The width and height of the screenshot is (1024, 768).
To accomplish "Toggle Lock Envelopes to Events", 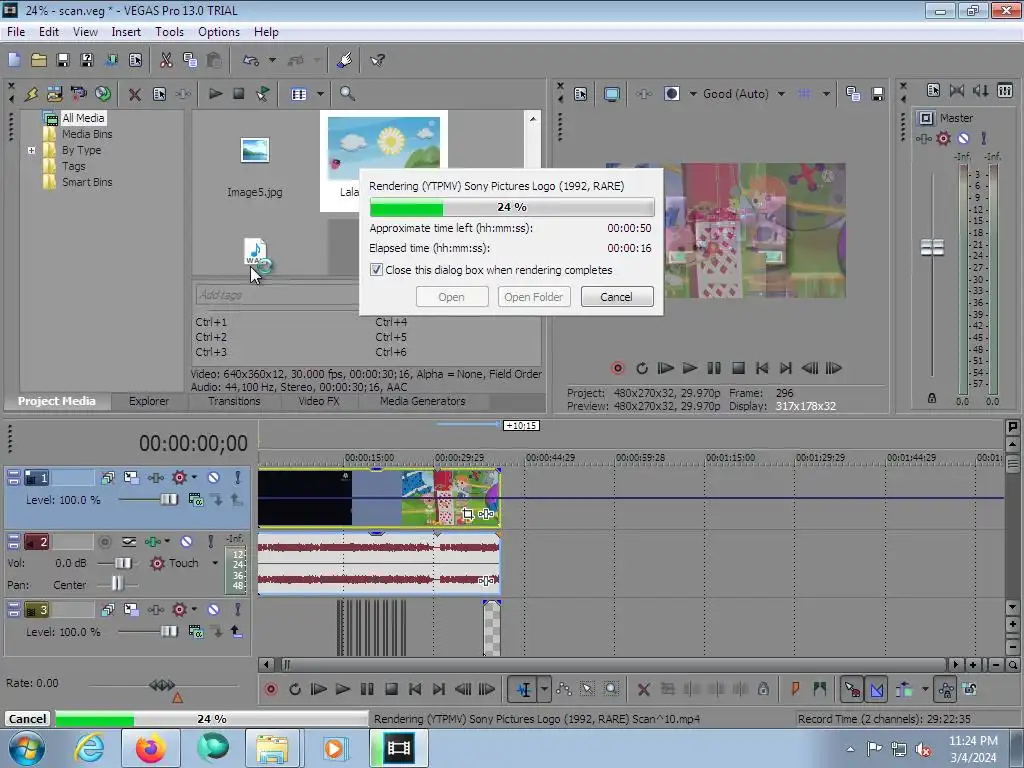I will pyautogui.click(x=946, y=689).
